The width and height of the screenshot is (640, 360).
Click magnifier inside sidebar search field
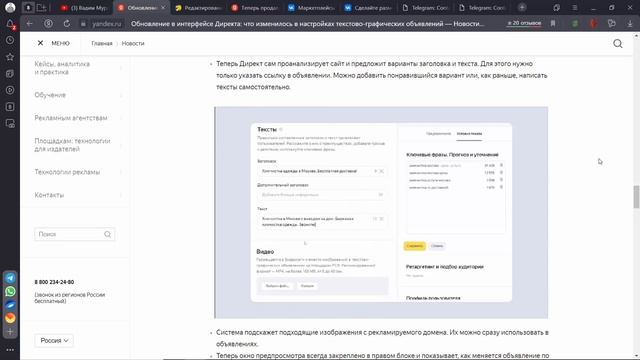[x=107, y=234]
